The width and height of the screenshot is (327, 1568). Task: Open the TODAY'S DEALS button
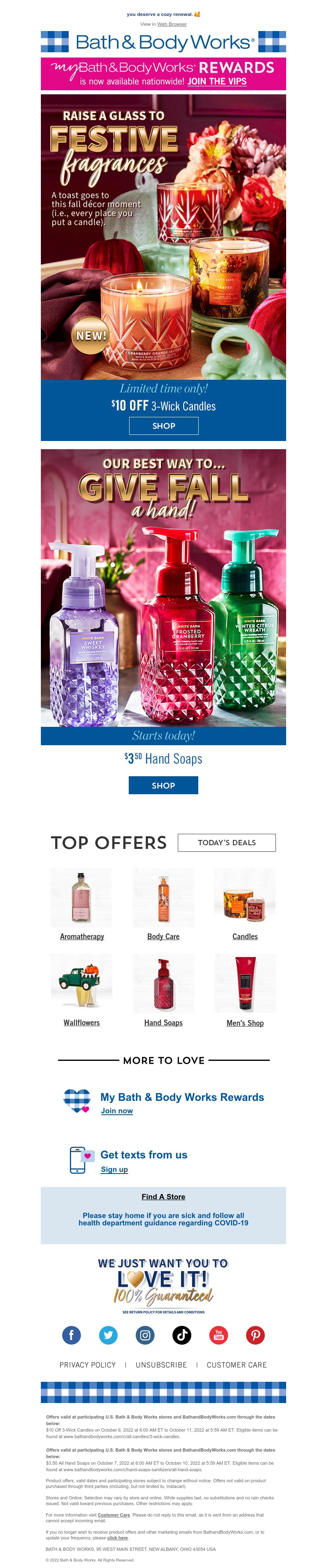226,842
